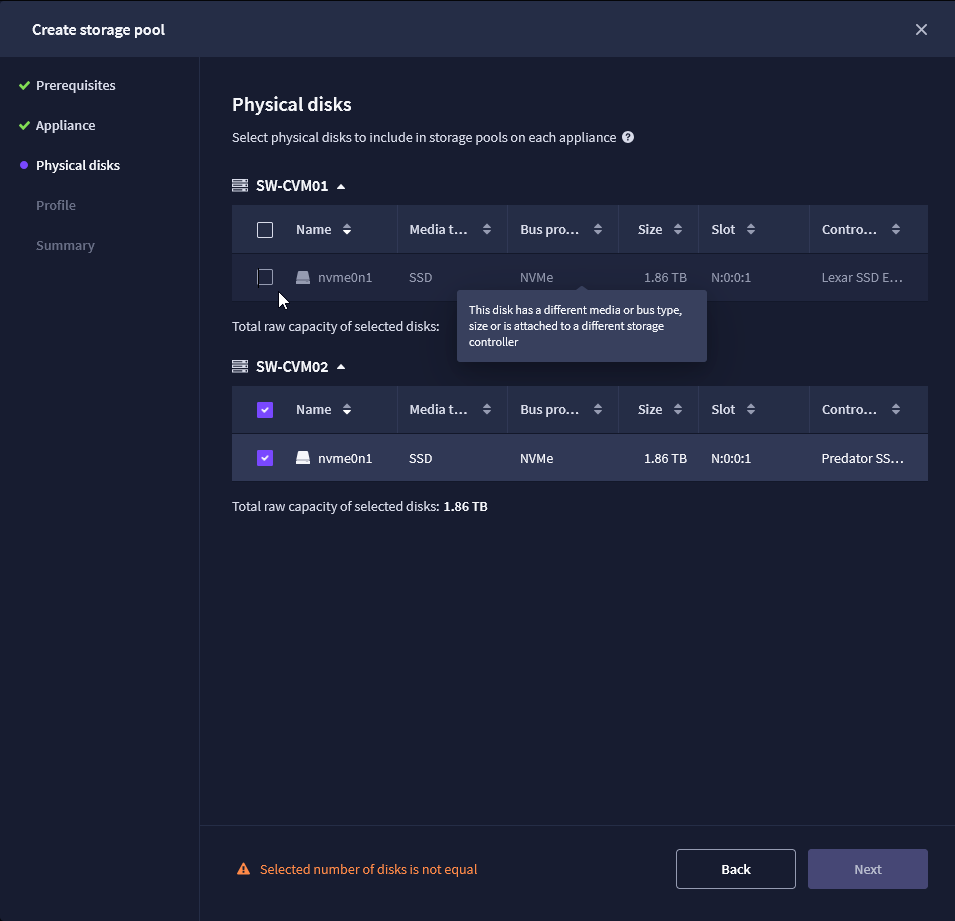Untick the select-all checkbox for SW-CVM02

[x=265, y=410]
